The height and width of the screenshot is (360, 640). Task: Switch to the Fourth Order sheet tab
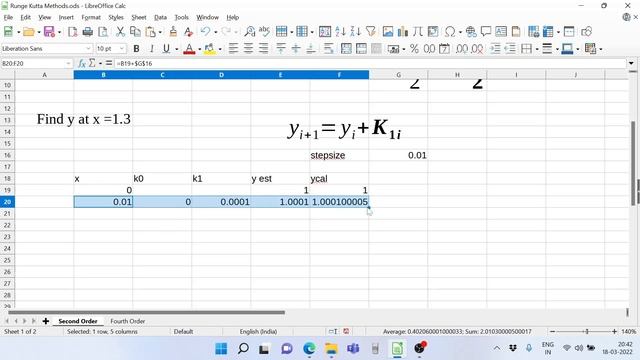click(127, 321)
